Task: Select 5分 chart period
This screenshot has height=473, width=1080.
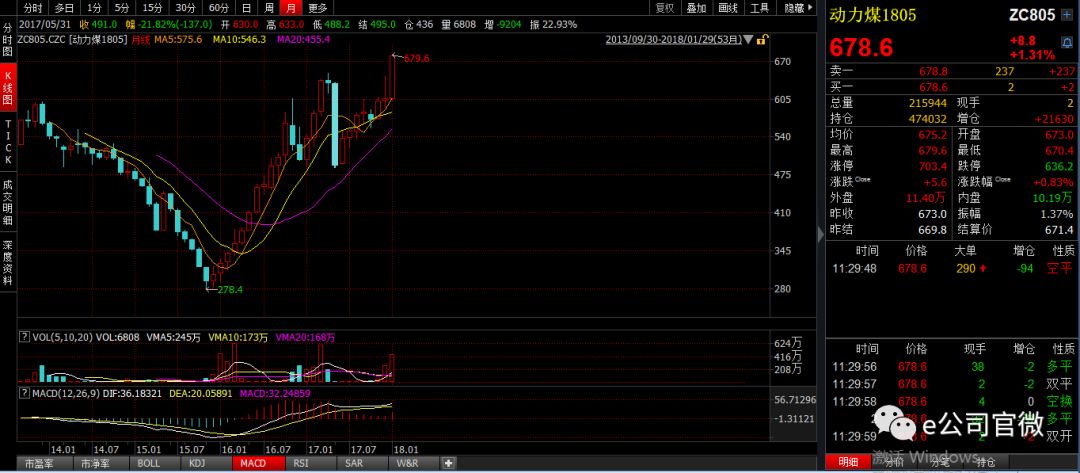Action: pyautogui.click(x=122, y=8)
